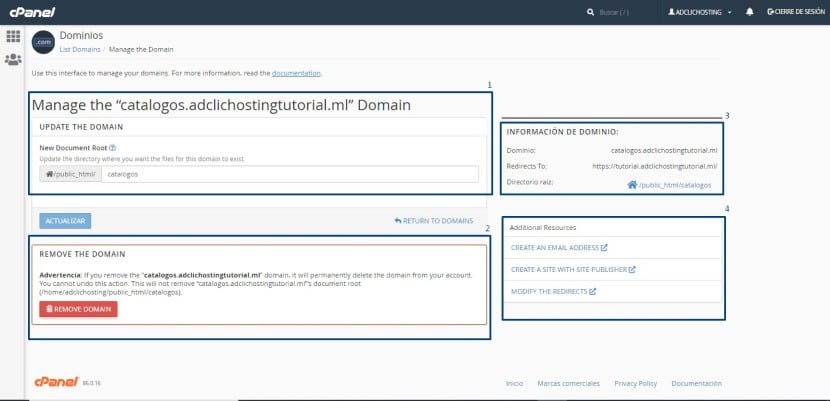830x401 pixels.
Task: Click the search magnifier icon
Action: [591, 12]
